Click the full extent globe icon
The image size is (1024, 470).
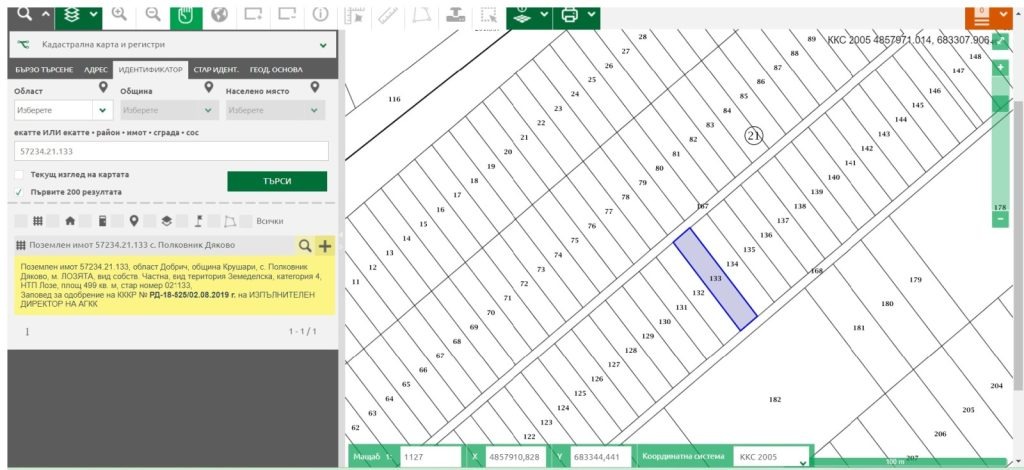pos(220,14)
